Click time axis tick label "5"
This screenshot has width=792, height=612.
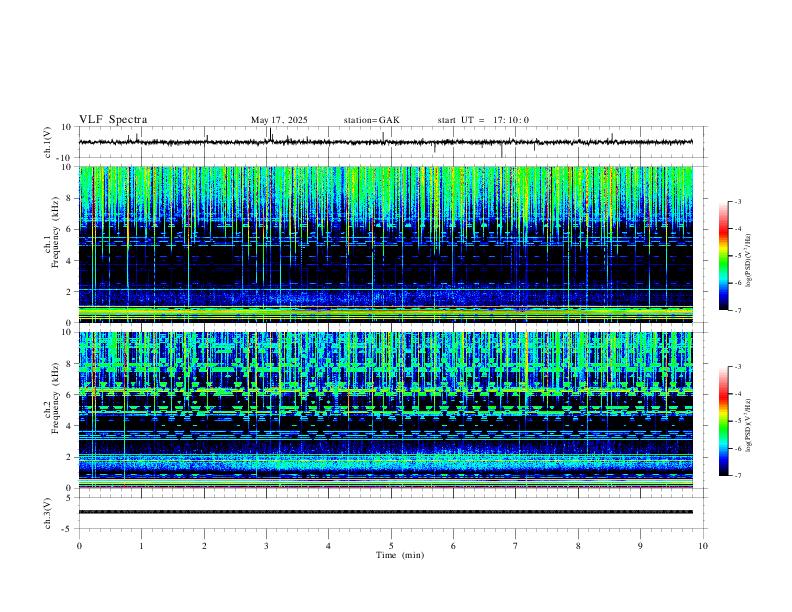coord(391,546)
